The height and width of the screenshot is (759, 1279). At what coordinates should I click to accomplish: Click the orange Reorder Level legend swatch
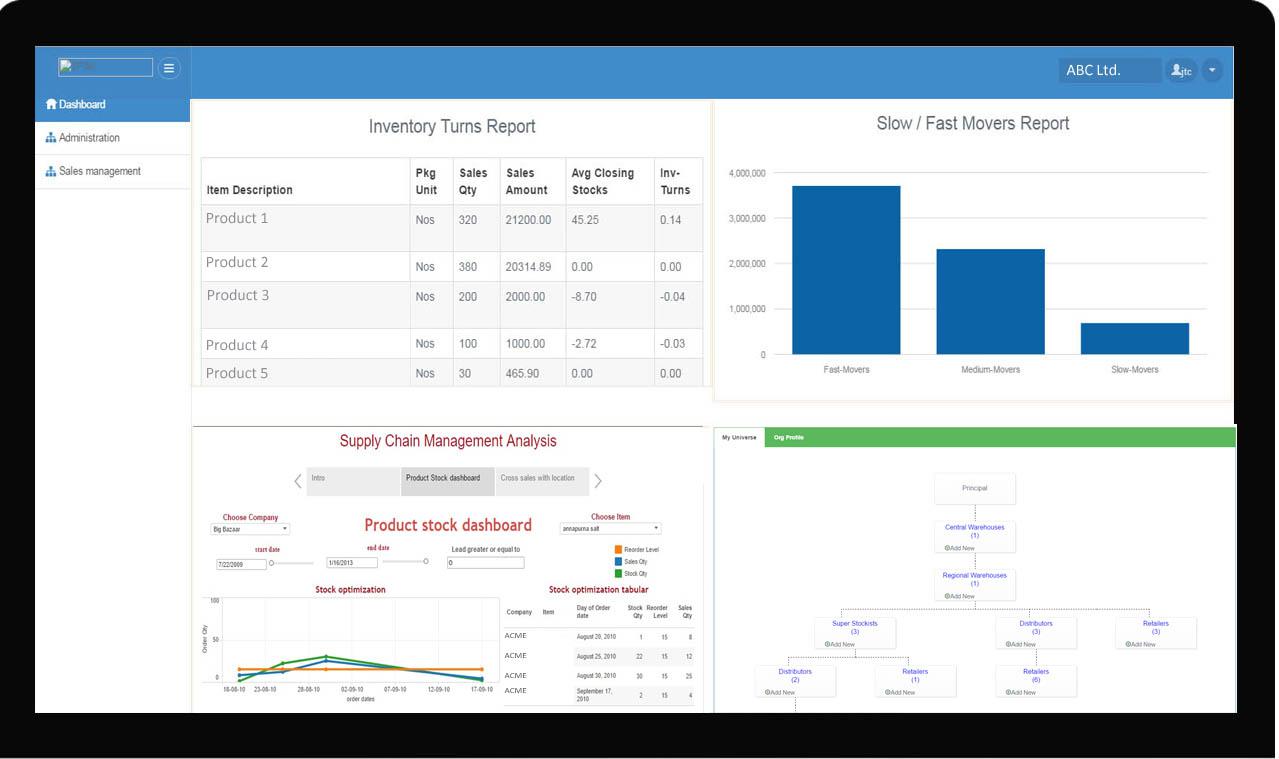tap(618, 550)
